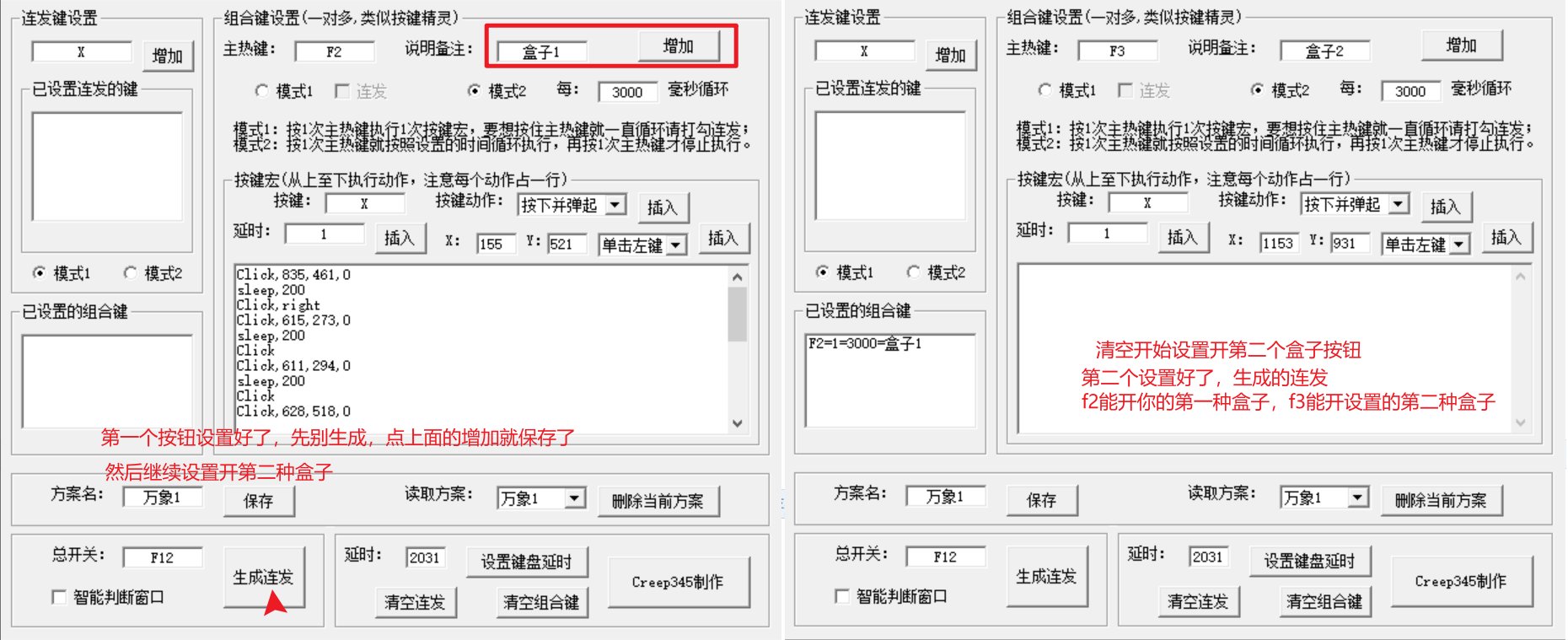The width and height of the screenshot is (1568, 640).
Task: Click 插入 after 单击左键 in left window
Action: (722, 238)
